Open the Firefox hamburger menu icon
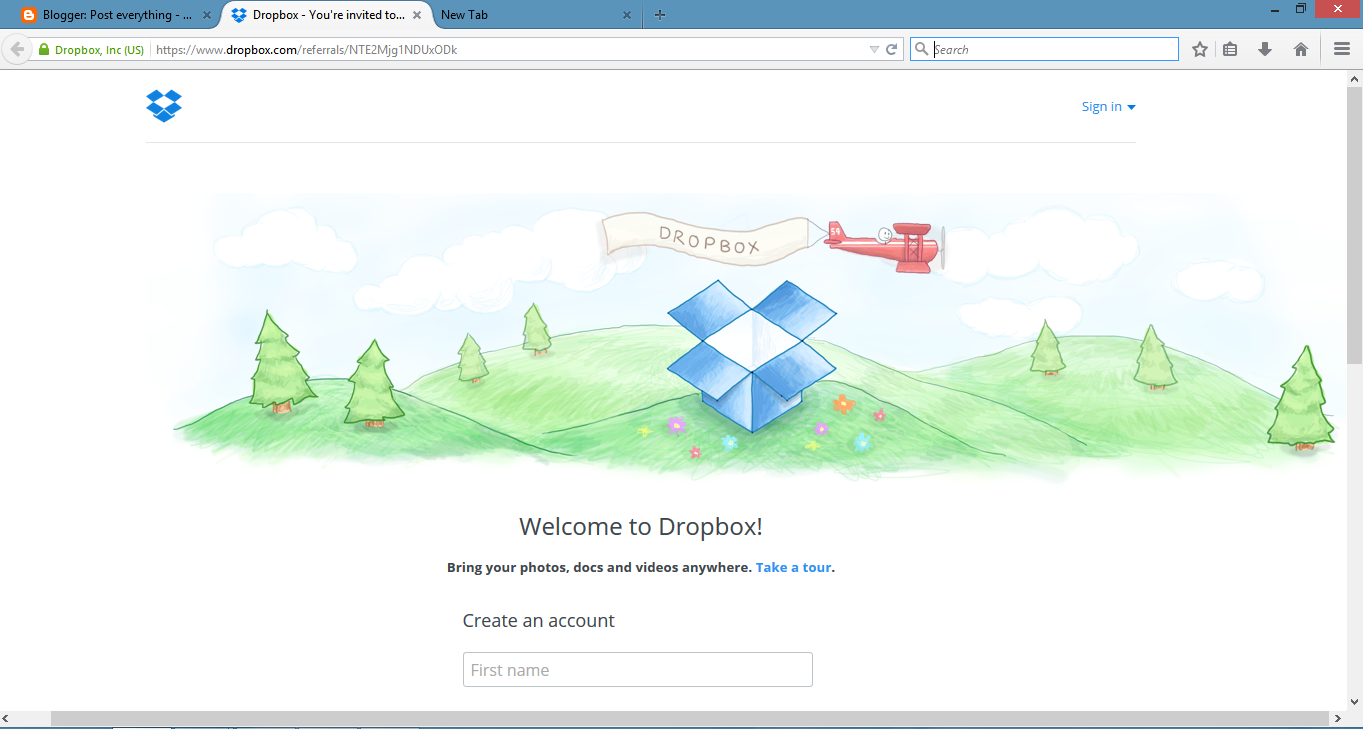The image size is (1363, 729). point(1340,48)
